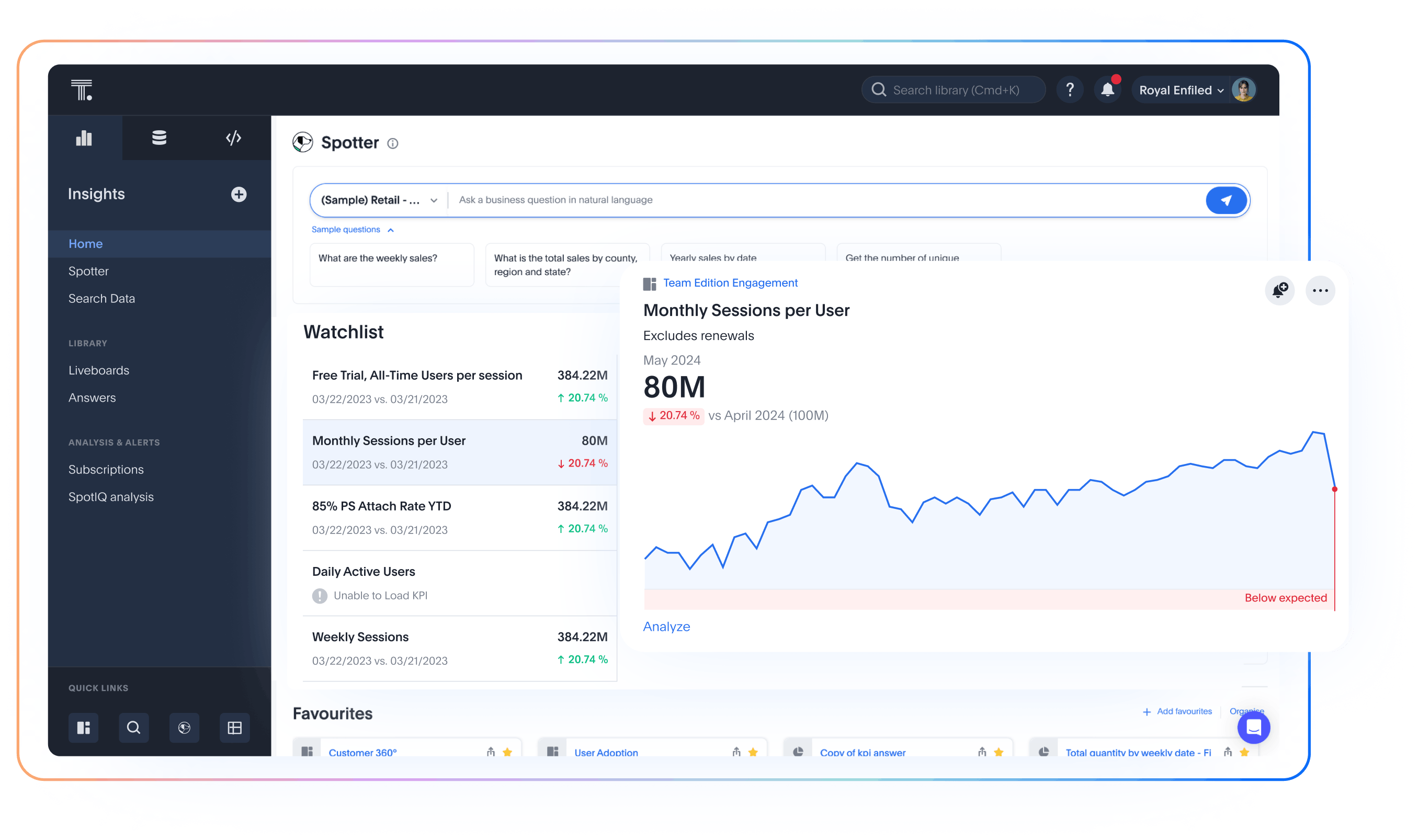
Task: Open the notifications bell
Action: pyautogui.click(x=1107, y=90)
